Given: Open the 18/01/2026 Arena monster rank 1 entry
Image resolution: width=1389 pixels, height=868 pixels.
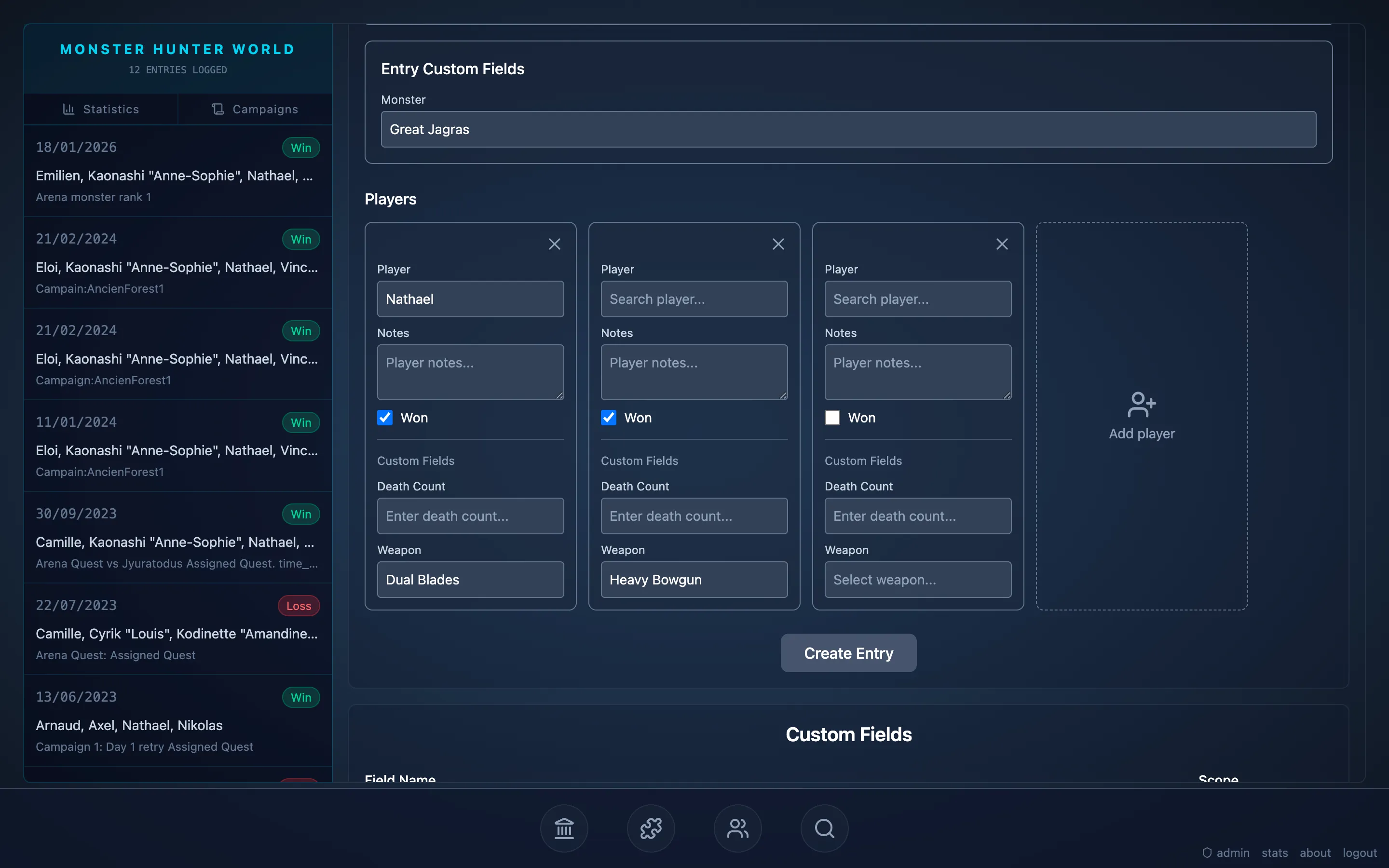Looking at the screenshot, I should pyautogui.click(x=178, y=171).
